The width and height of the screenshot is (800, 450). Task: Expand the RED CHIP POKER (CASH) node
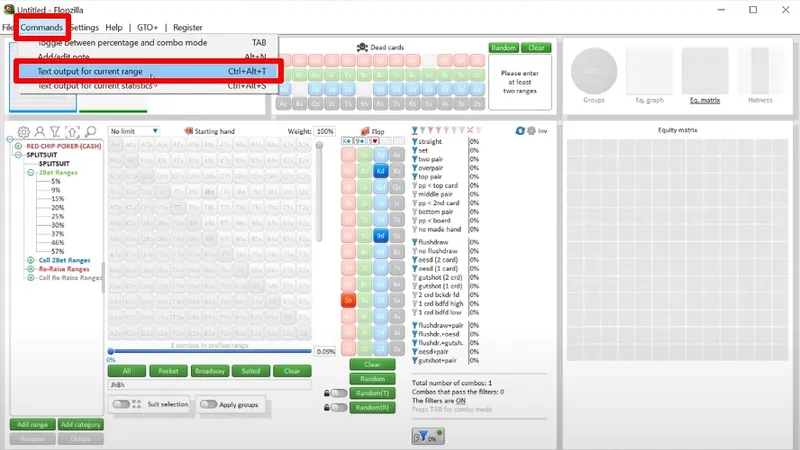click(x=18, y=146)
